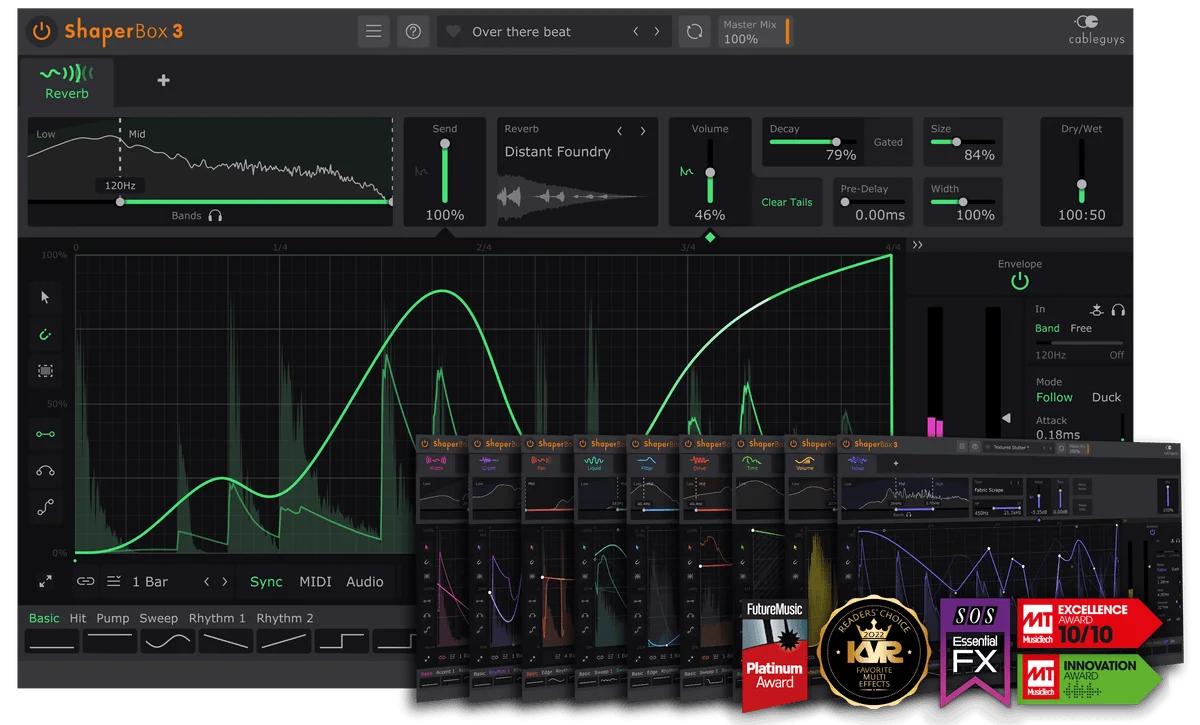Adjust the Size slider

coord(962,142)
